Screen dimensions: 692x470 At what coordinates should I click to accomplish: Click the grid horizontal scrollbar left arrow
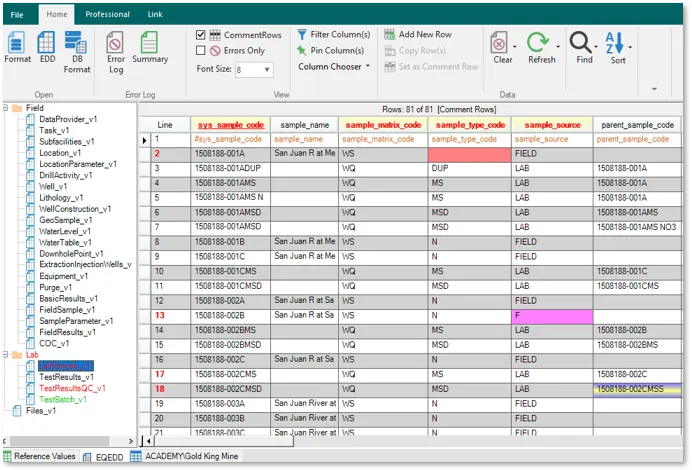pyautogui.click(x=149, y=440)
